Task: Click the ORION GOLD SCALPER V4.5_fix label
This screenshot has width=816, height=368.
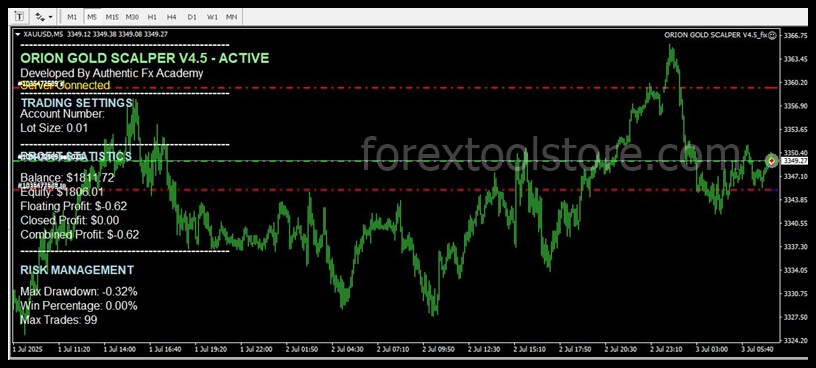Action: tap(716, 35)
